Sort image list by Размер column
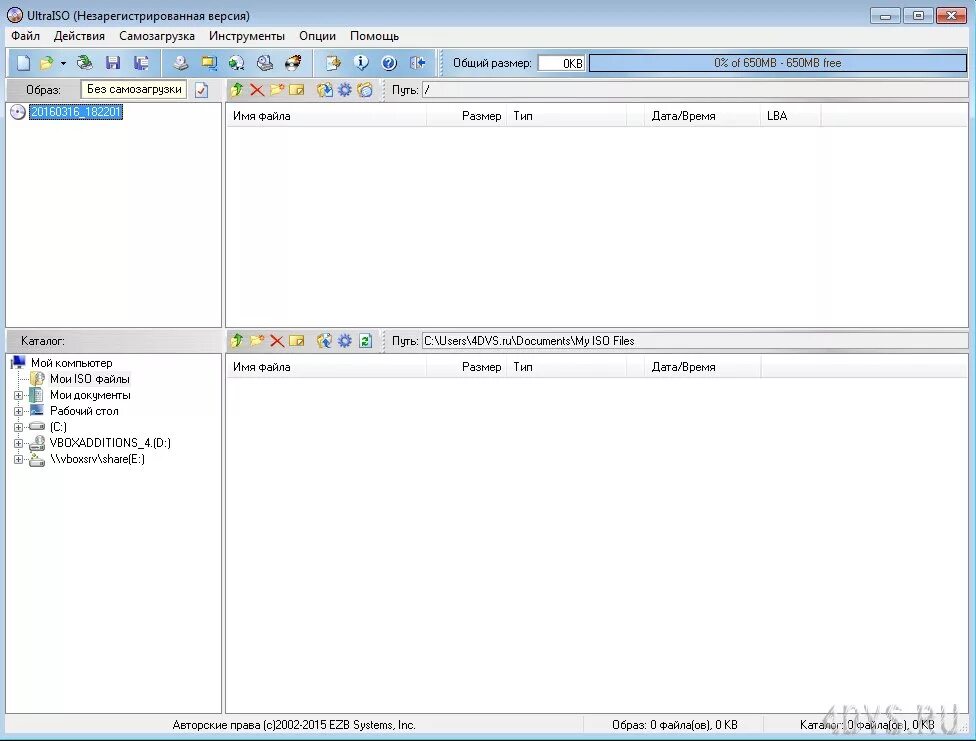The height and width of the screenshot is (741, 976). 466,116
